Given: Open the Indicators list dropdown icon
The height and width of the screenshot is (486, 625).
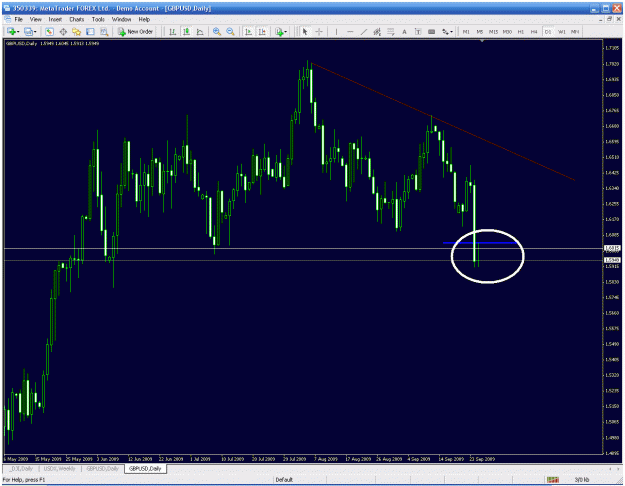Looking at the screenshot, I should [281, 32].
